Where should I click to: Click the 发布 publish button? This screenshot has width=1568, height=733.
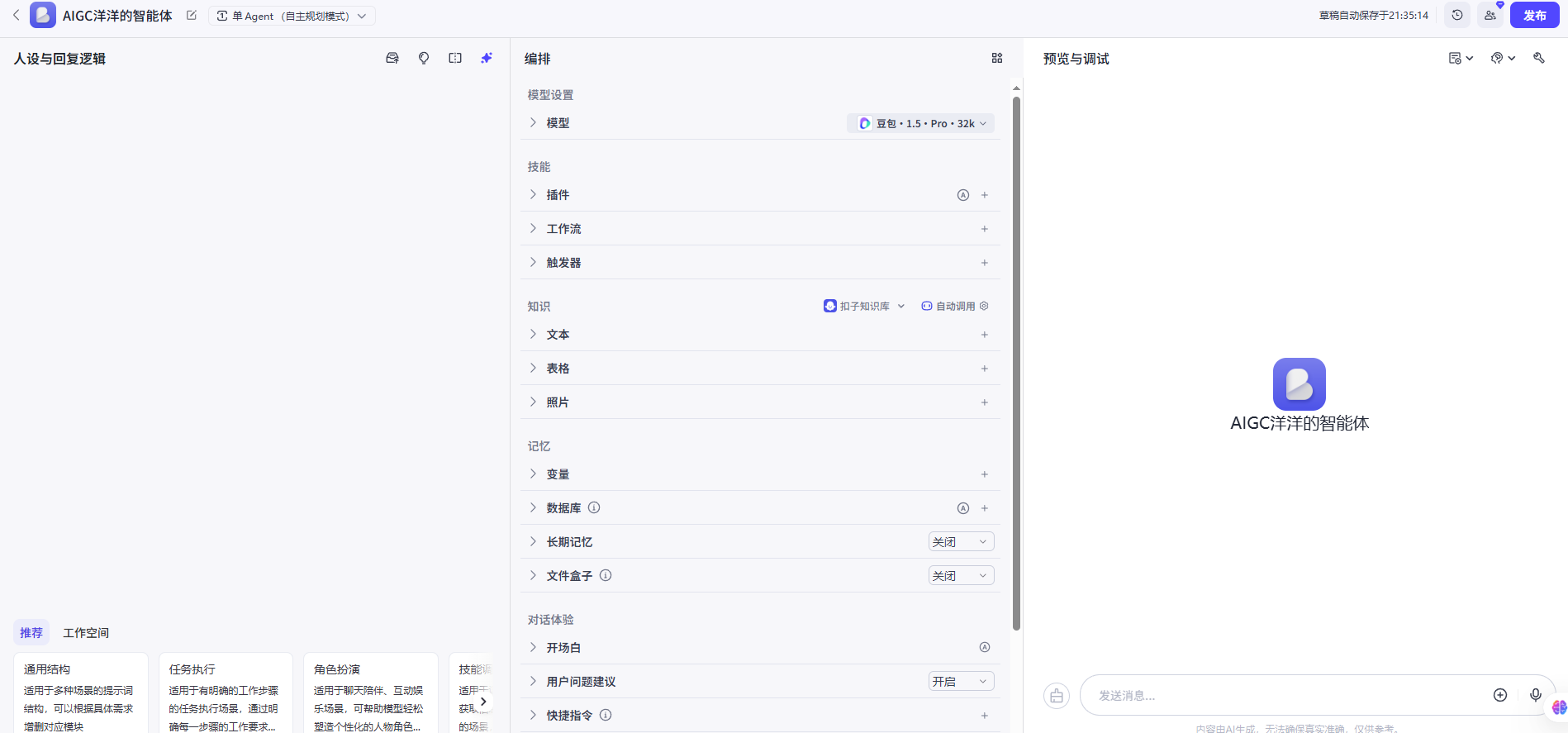[1534, 16]
